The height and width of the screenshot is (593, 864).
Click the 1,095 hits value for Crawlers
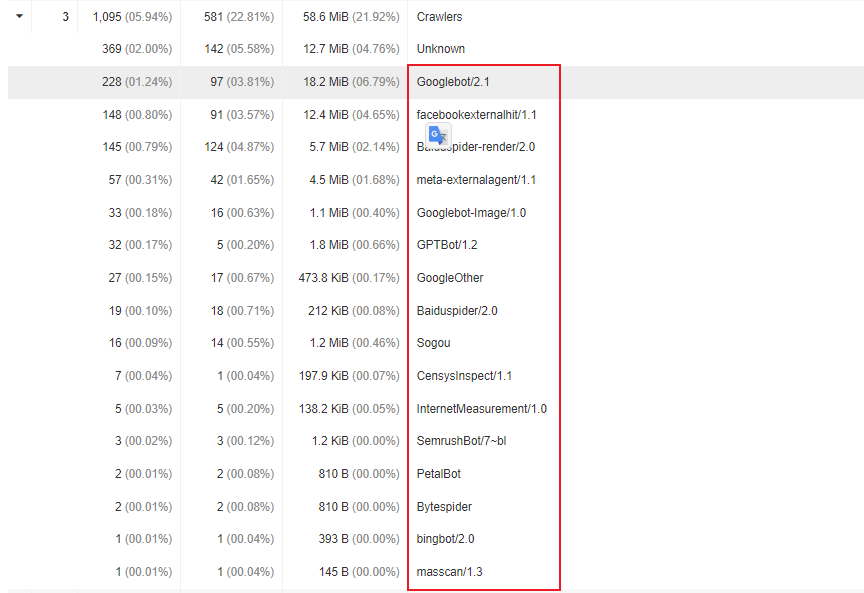point(108,17)
